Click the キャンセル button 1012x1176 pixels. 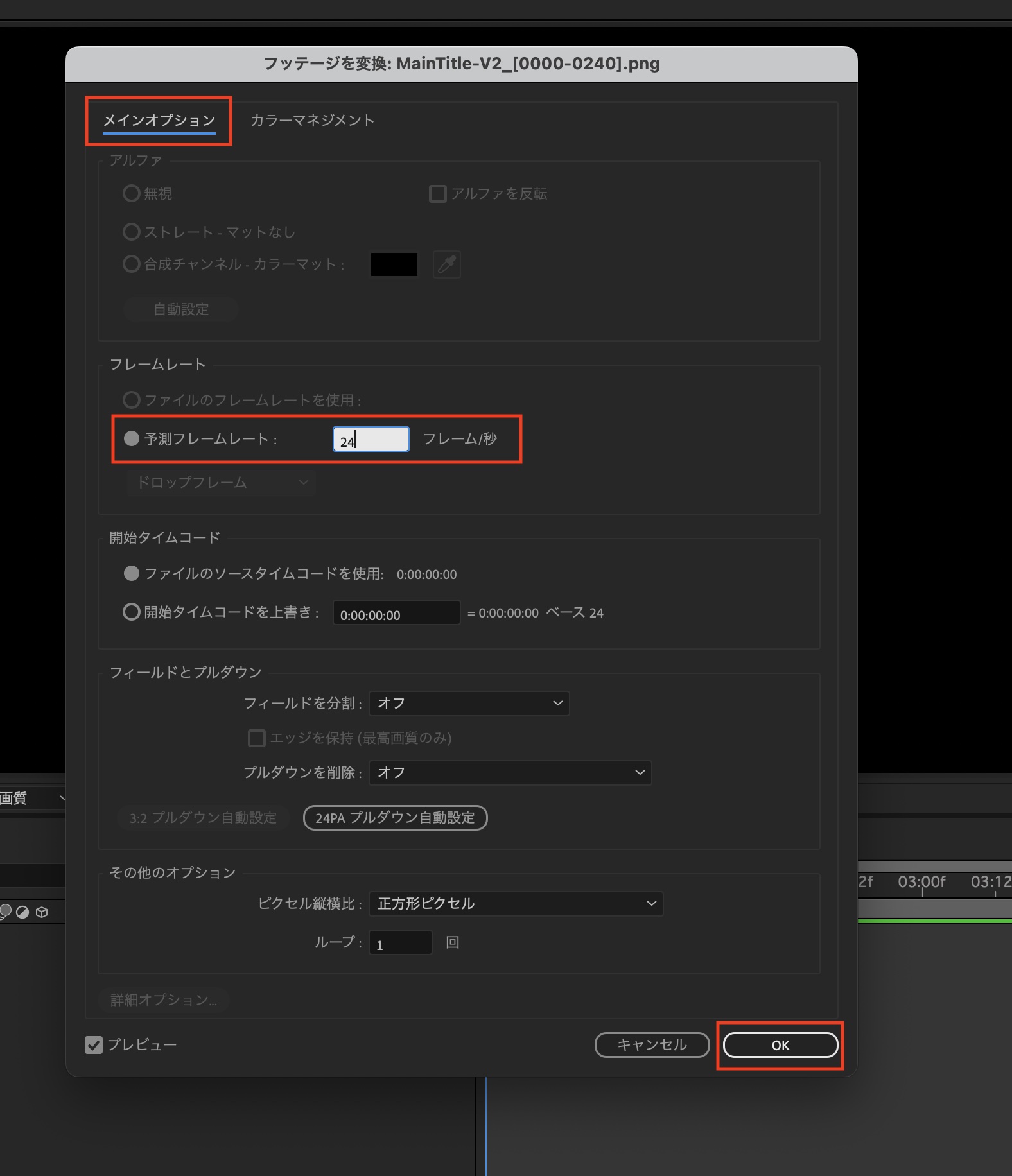652,1045
